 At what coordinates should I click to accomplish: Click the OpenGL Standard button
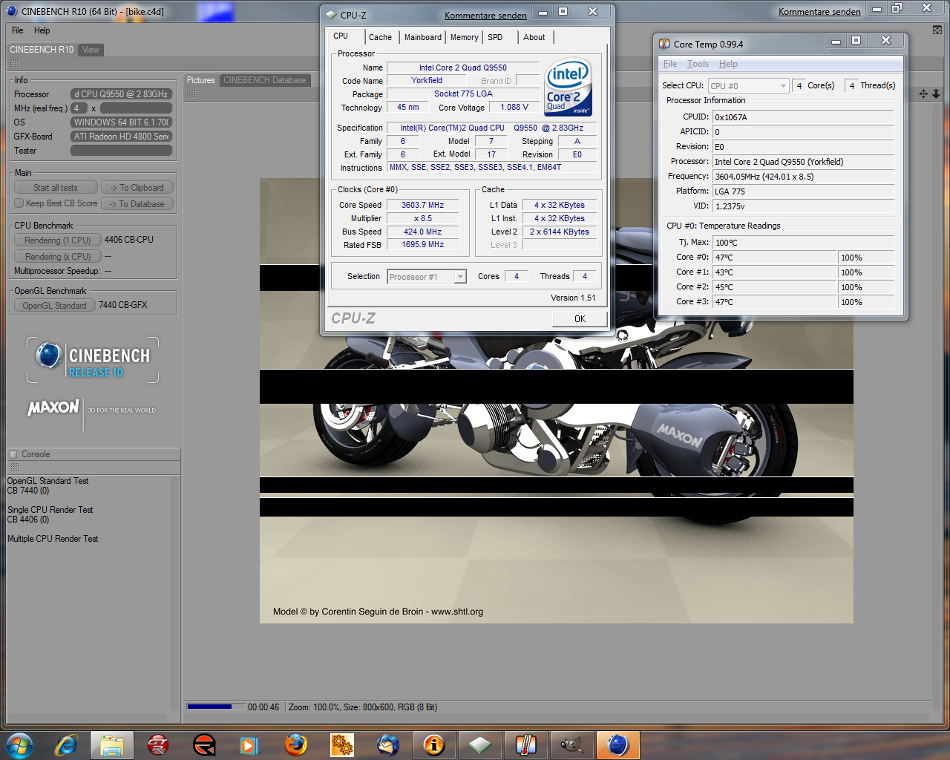click(55, 305)
